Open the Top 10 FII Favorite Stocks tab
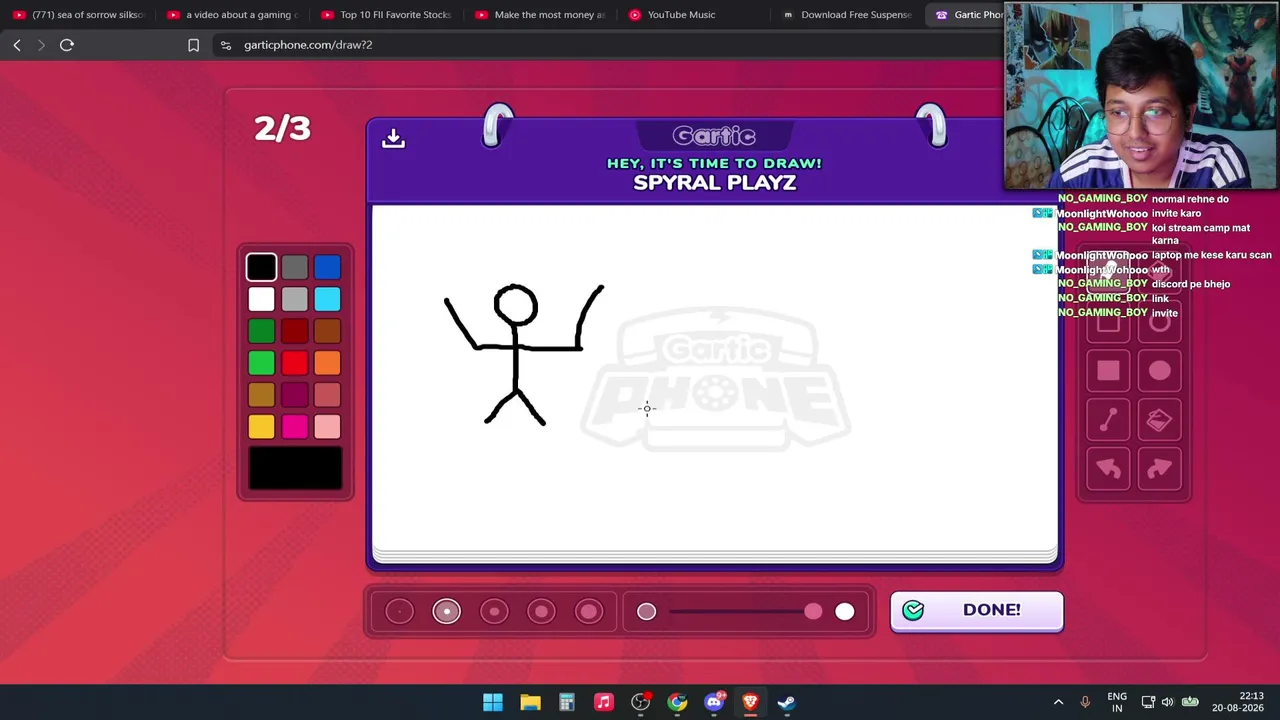1280x720 pixels. (x=388, y=15)
